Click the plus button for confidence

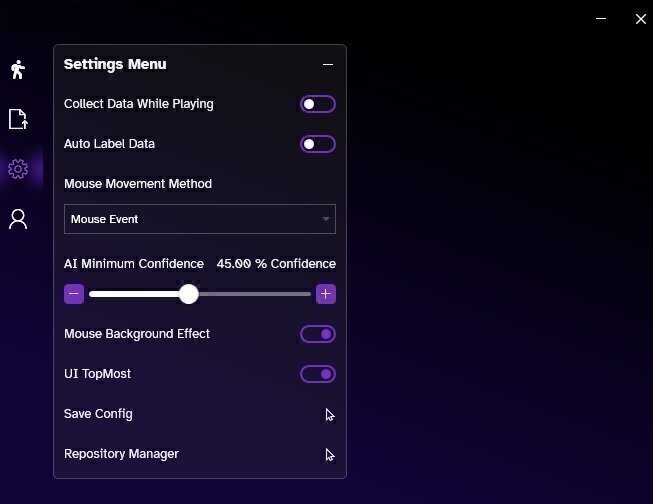pos(326,294)
